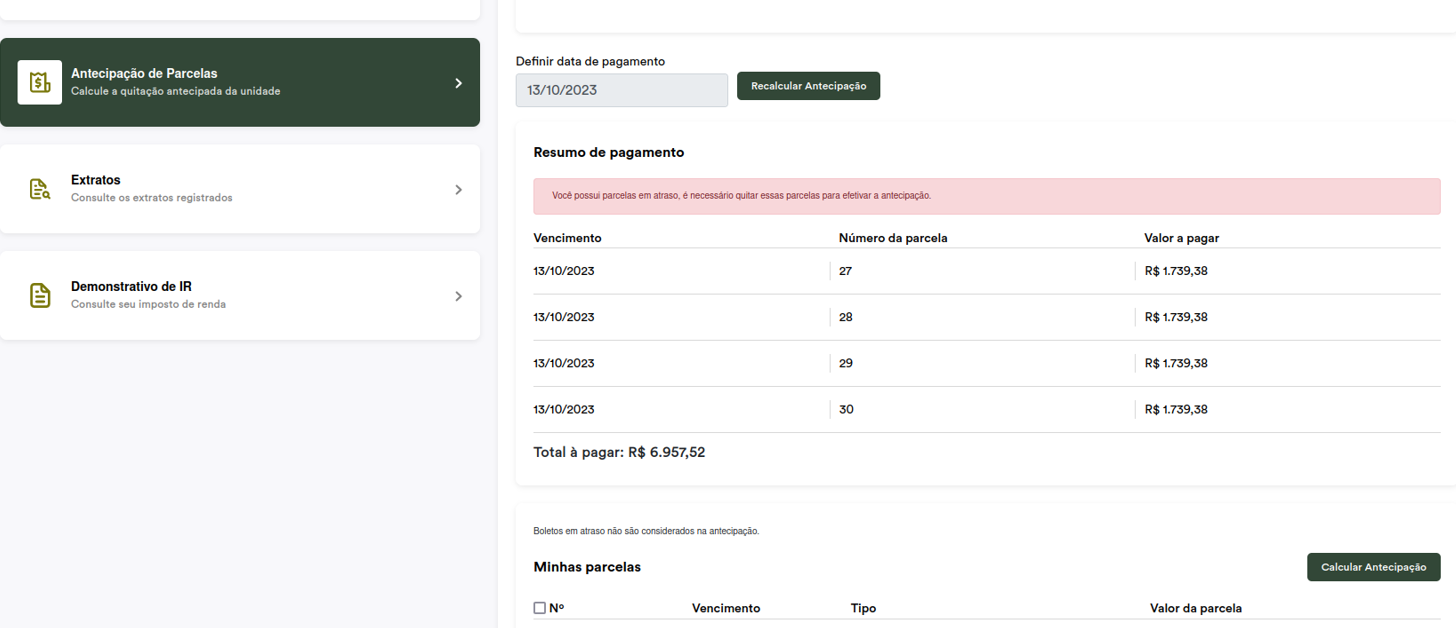Image resolution: width=1456 pixels, height=628 pixels.
Task: Click 'Consulte os extratos registrados' subtitle
Action: [x=152, y=198]
